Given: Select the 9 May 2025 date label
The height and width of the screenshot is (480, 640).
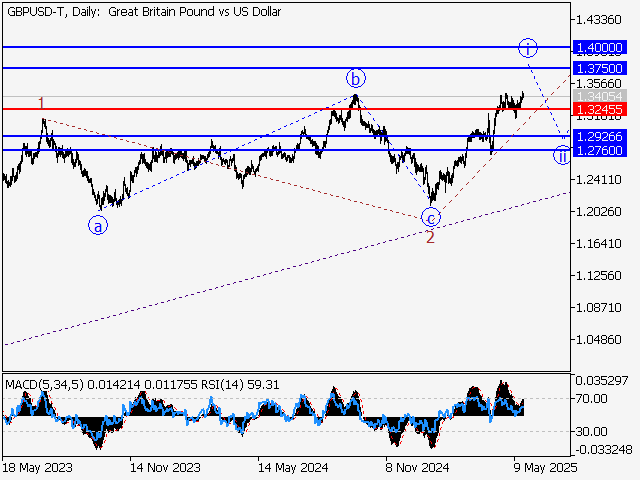Looking at the screenshot, I should pyautogui.click(x=545, y=467).
